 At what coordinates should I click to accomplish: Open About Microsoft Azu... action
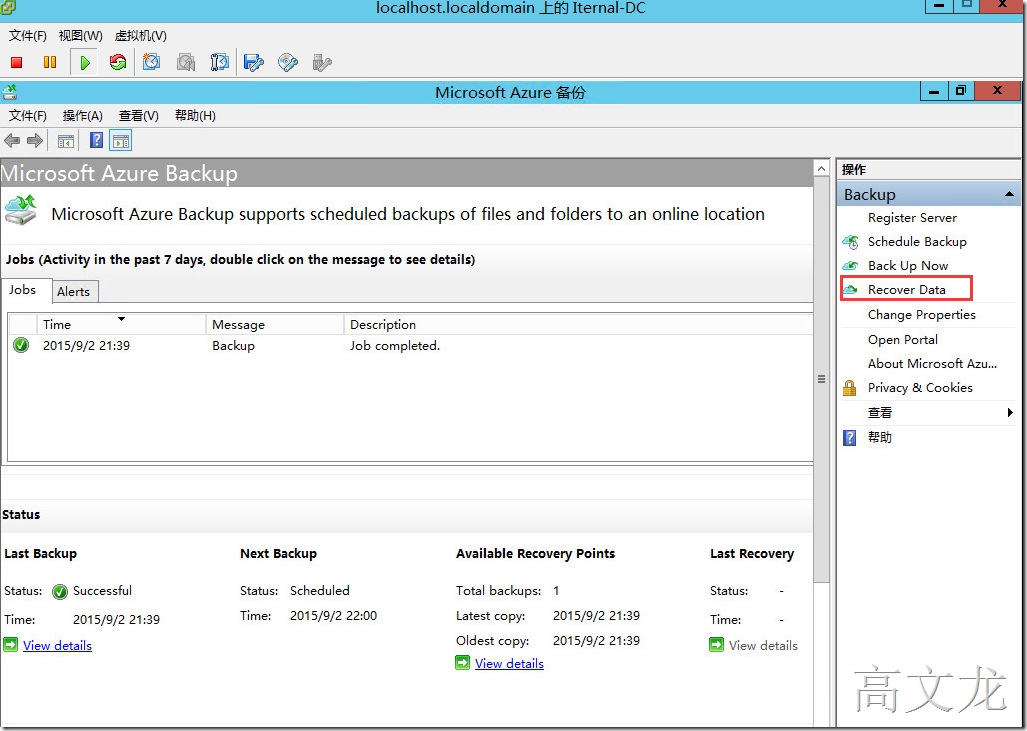[x=932, y=364]
